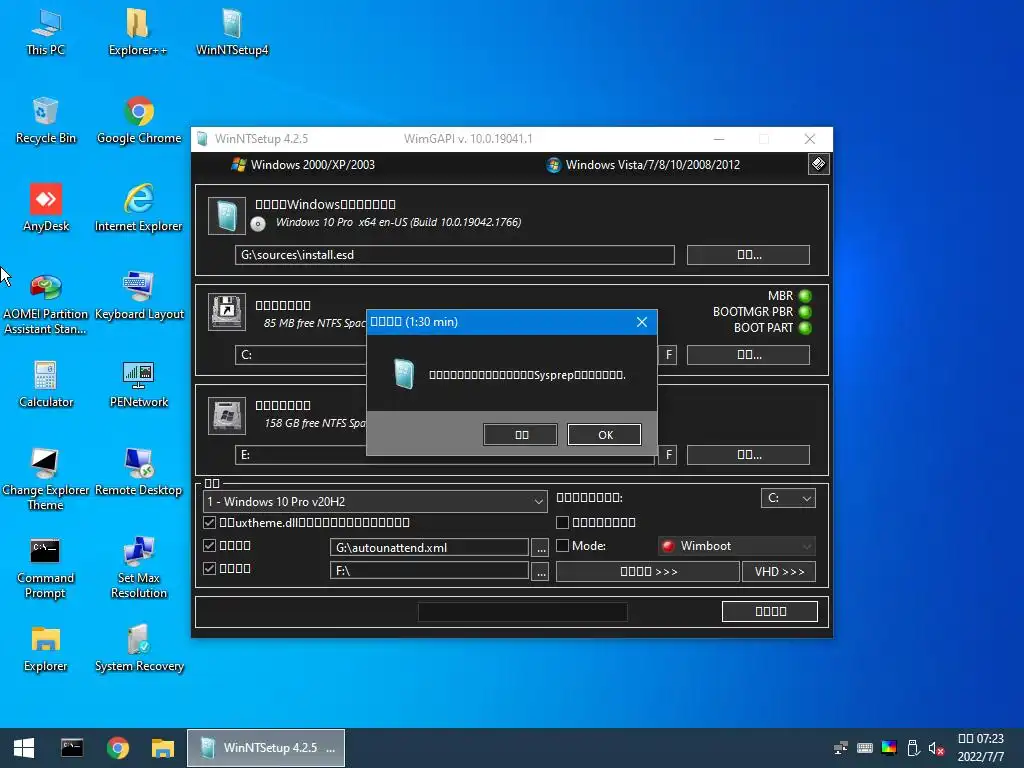This screenshot has height=768, width=1024.
Task: Click the BOOT PART green status light
Action: coord(805,328)
